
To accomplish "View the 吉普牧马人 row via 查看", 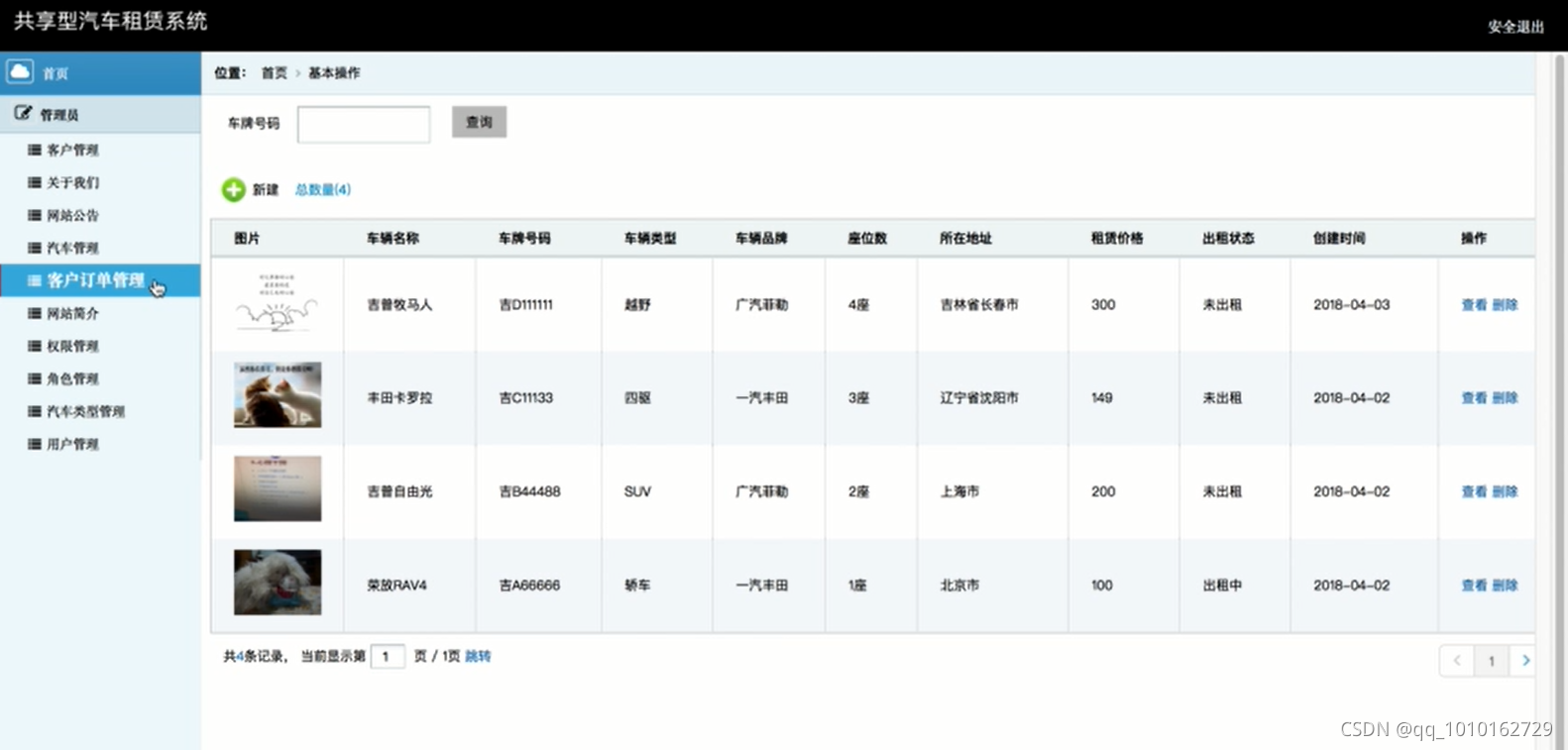I will point(1474,304).
